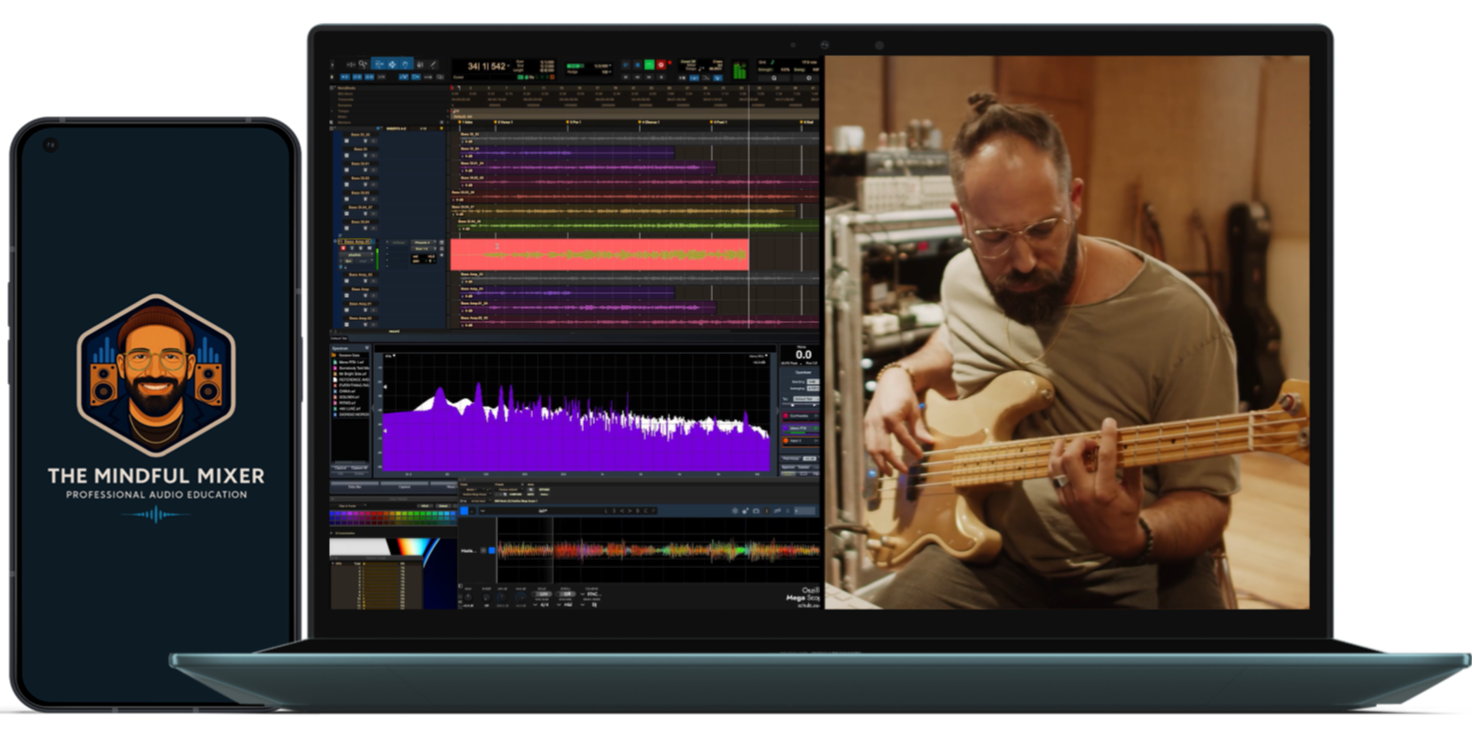Select the "Input 2" orange trace entry

pos(800,440)
